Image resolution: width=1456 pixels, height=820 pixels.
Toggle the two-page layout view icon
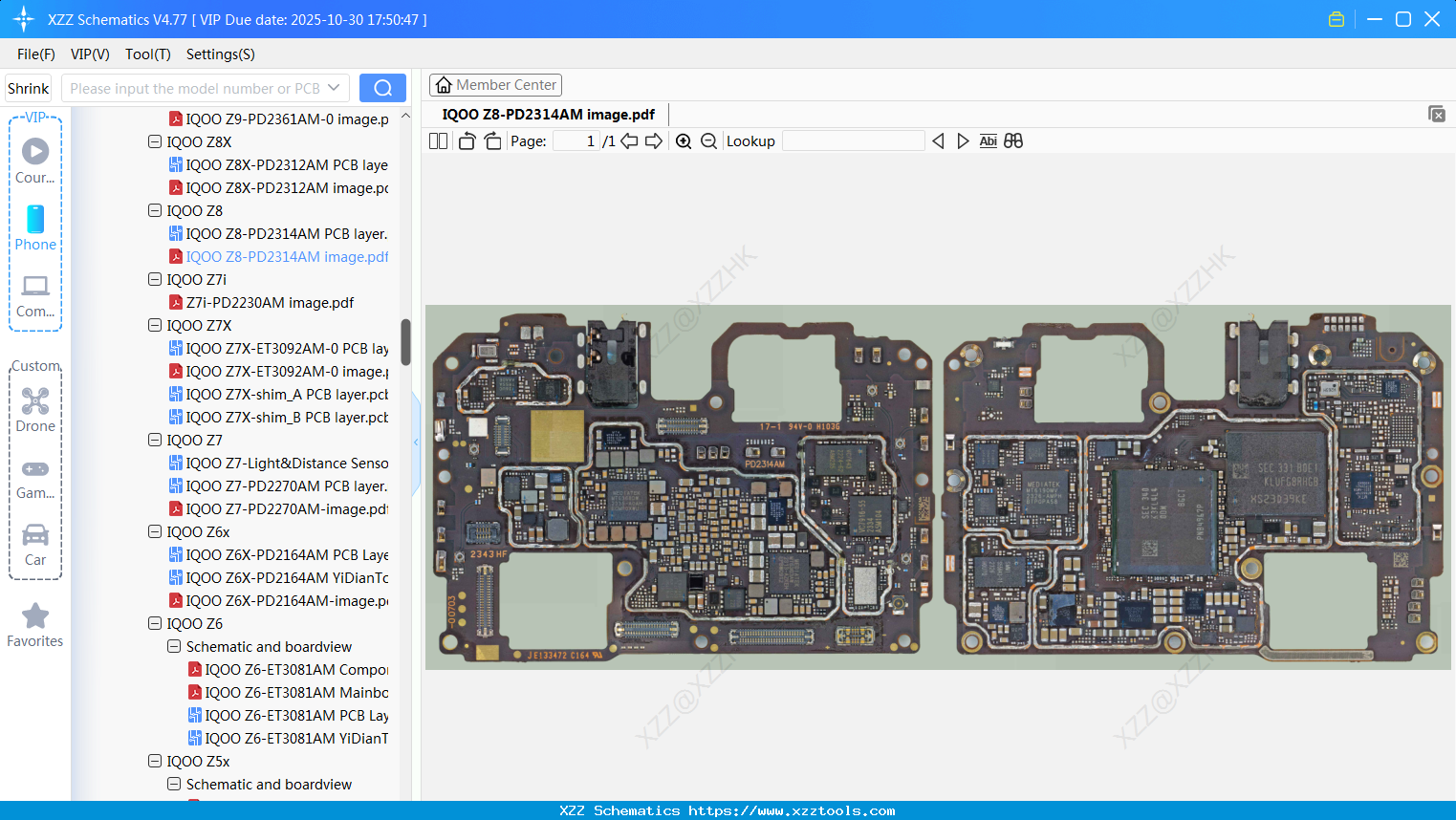(438, 141)
